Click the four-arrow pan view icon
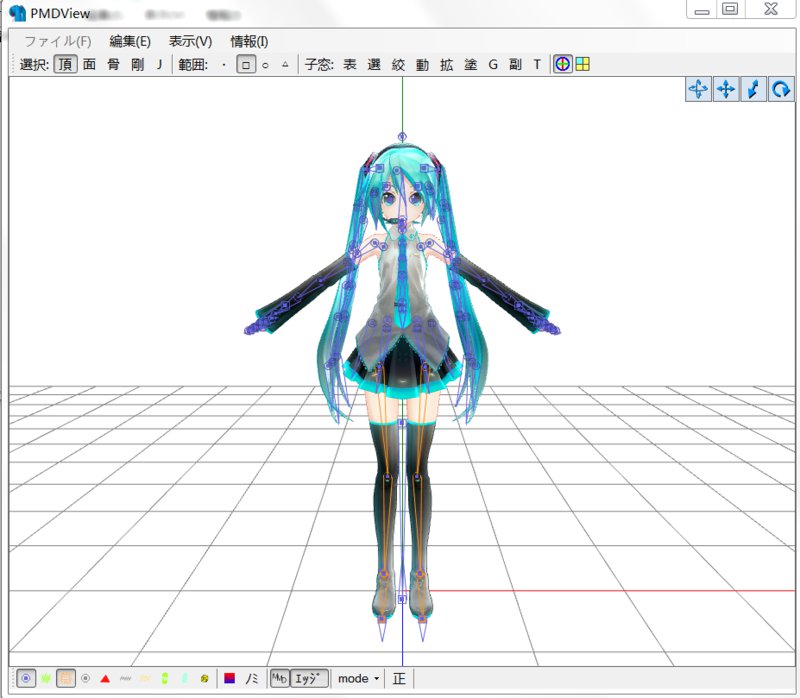The image size is (800, 698). pyautogui.click(x=726, y=90)
